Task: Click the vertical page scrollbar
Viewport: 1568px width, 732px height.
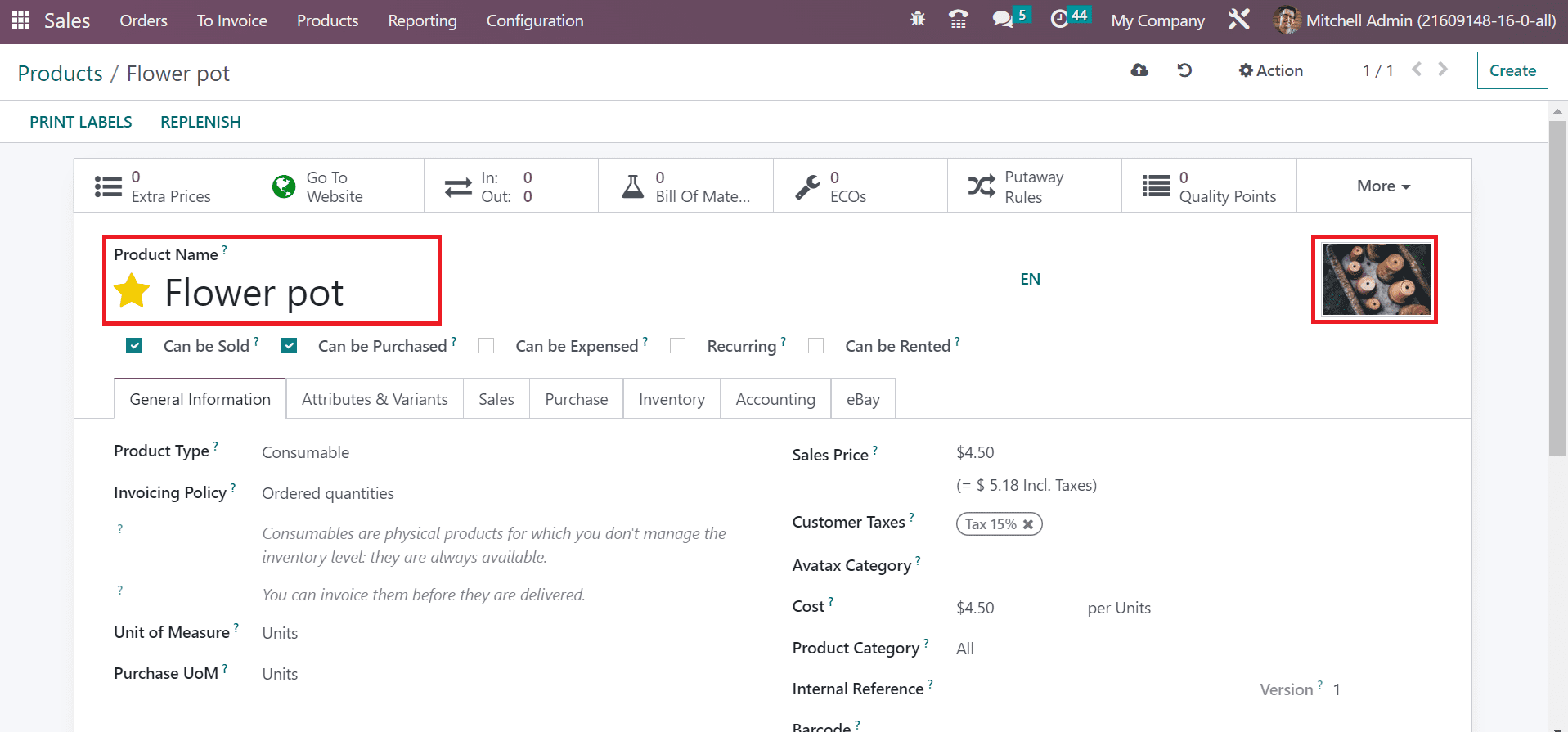Action: coord(1557,288)
